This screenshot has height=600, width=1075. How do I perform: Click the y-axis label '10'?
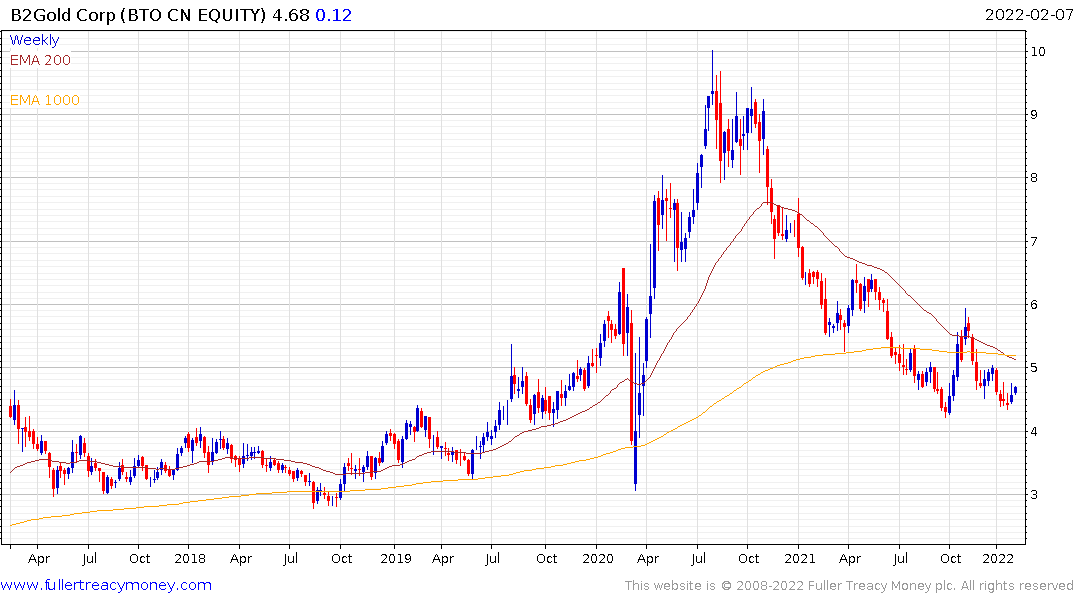(x=1037, y=51)
